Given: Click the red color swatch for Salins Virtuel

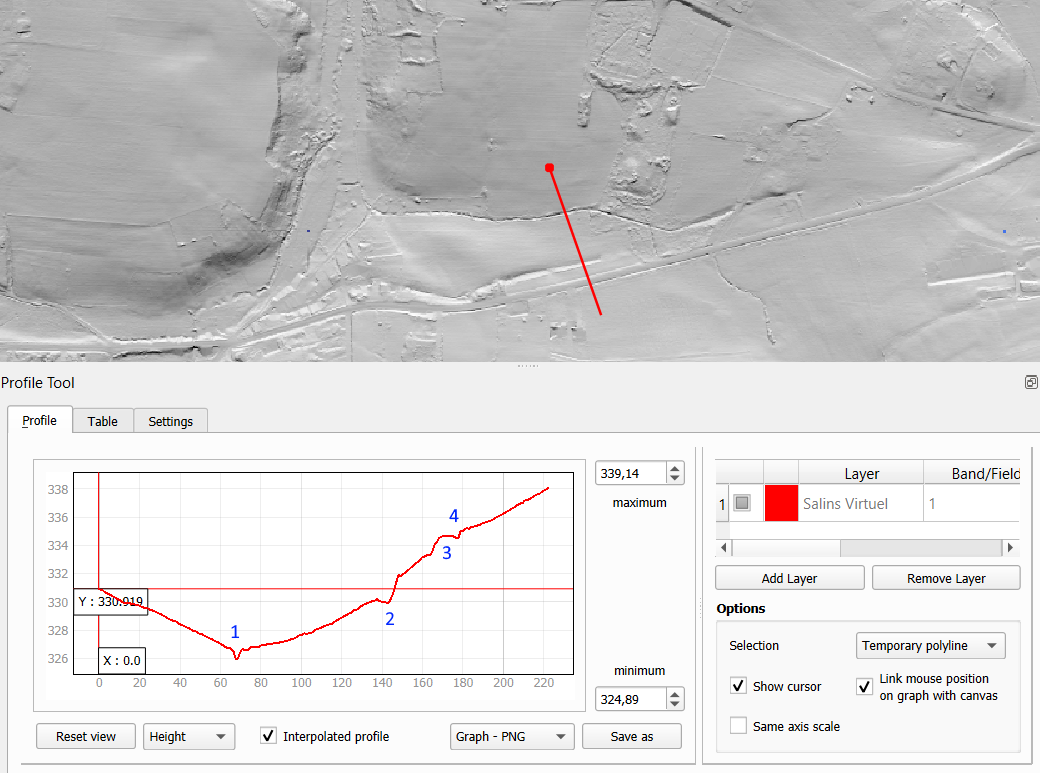Looking at the screenshot, I should (781, 504).
